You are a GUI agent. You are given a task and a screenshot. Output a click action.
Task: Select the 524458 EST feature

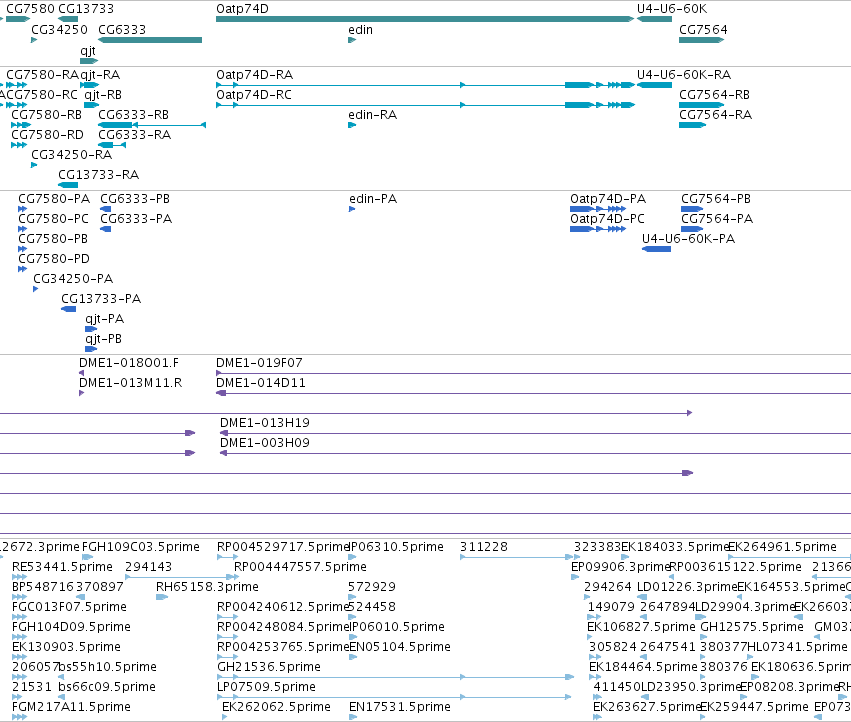(352, 617)
